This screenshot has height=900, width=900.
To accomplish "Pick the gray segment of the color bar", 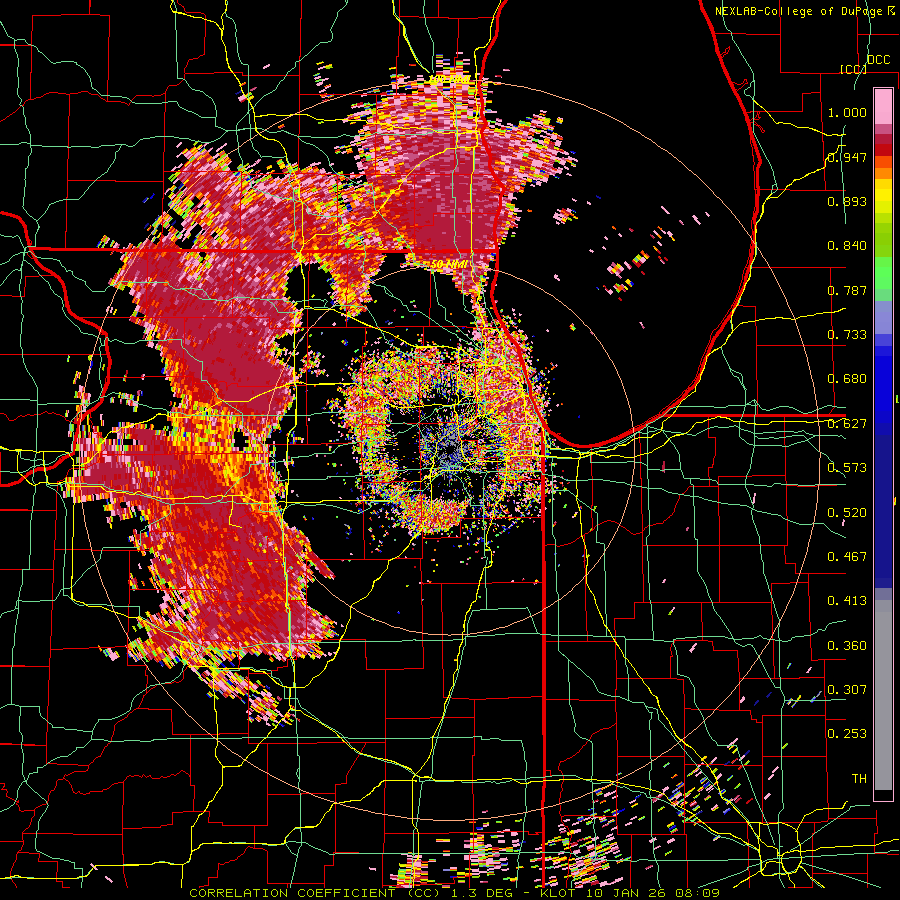I will click(x=883, y=695).
